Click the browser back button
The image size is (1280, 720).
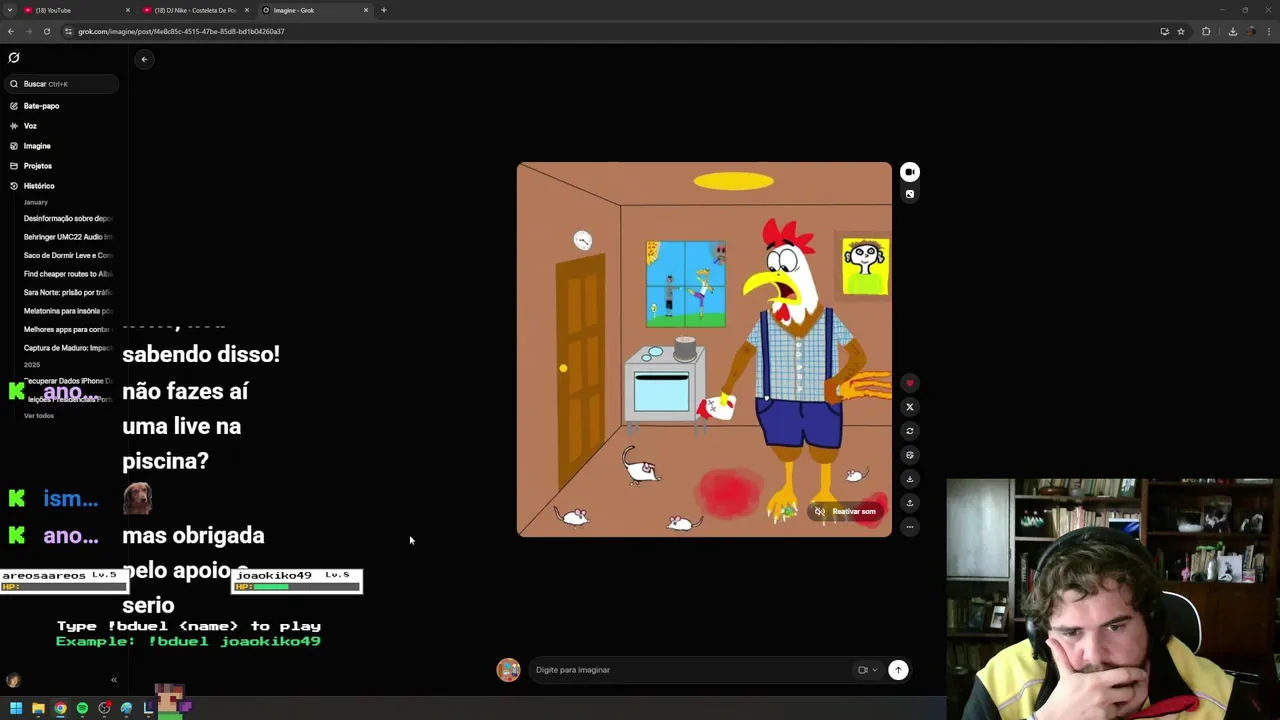(x=11, y=31)
